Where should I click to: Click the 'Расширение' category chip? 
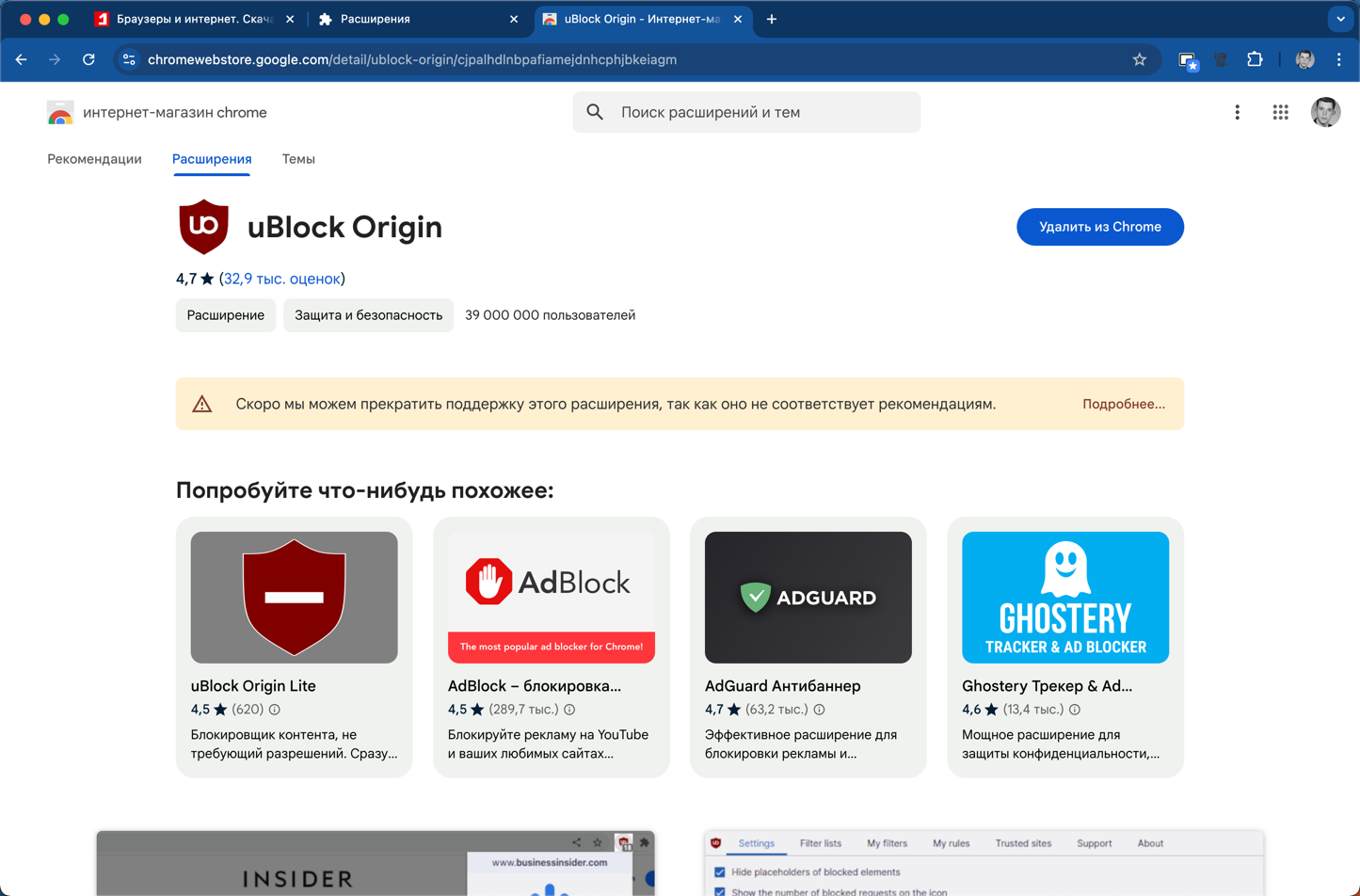(x=226, y=315)
